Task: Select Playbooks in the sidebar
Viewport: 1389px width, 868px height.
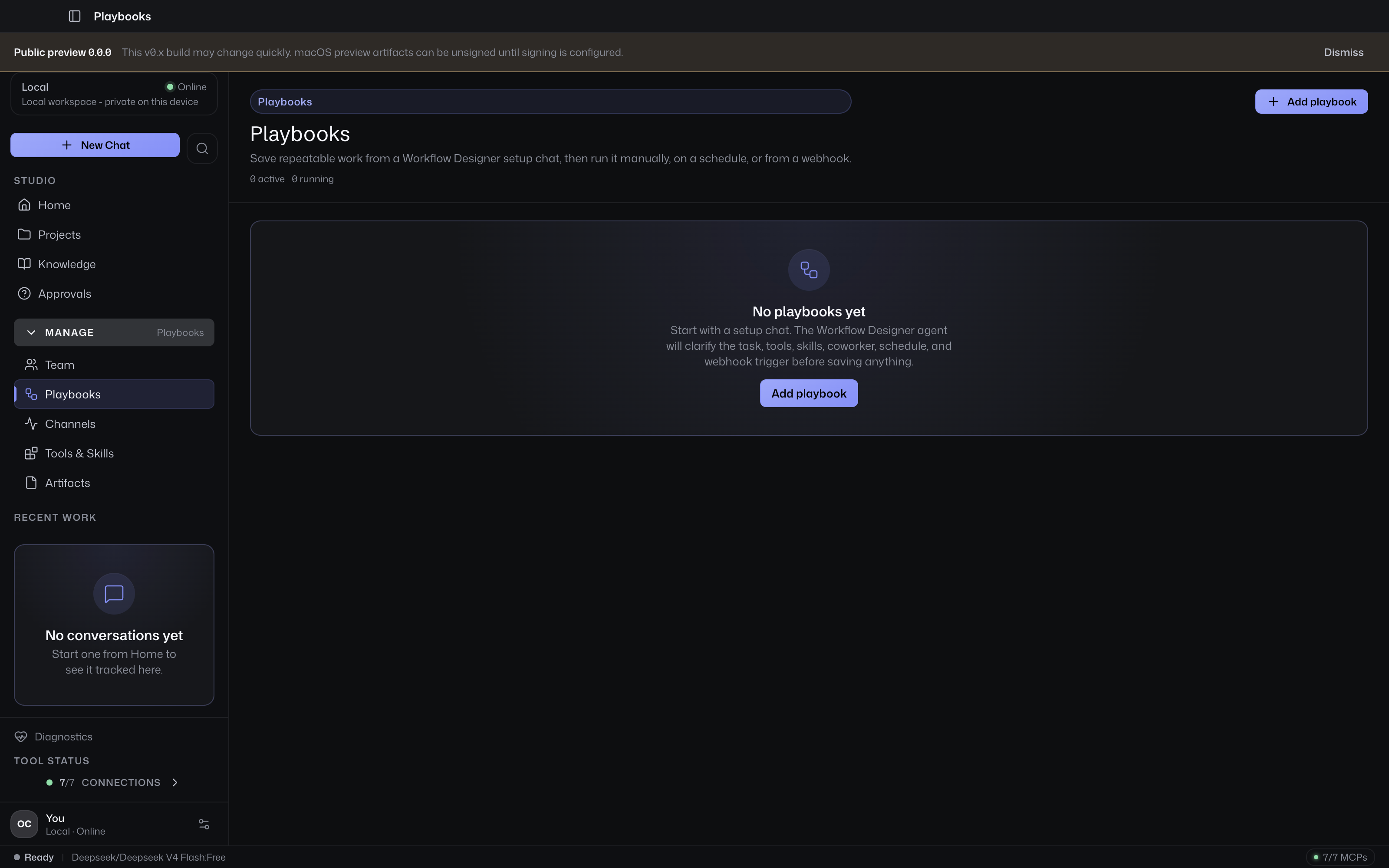Action: pyautogui.click(x=114, y=395)
